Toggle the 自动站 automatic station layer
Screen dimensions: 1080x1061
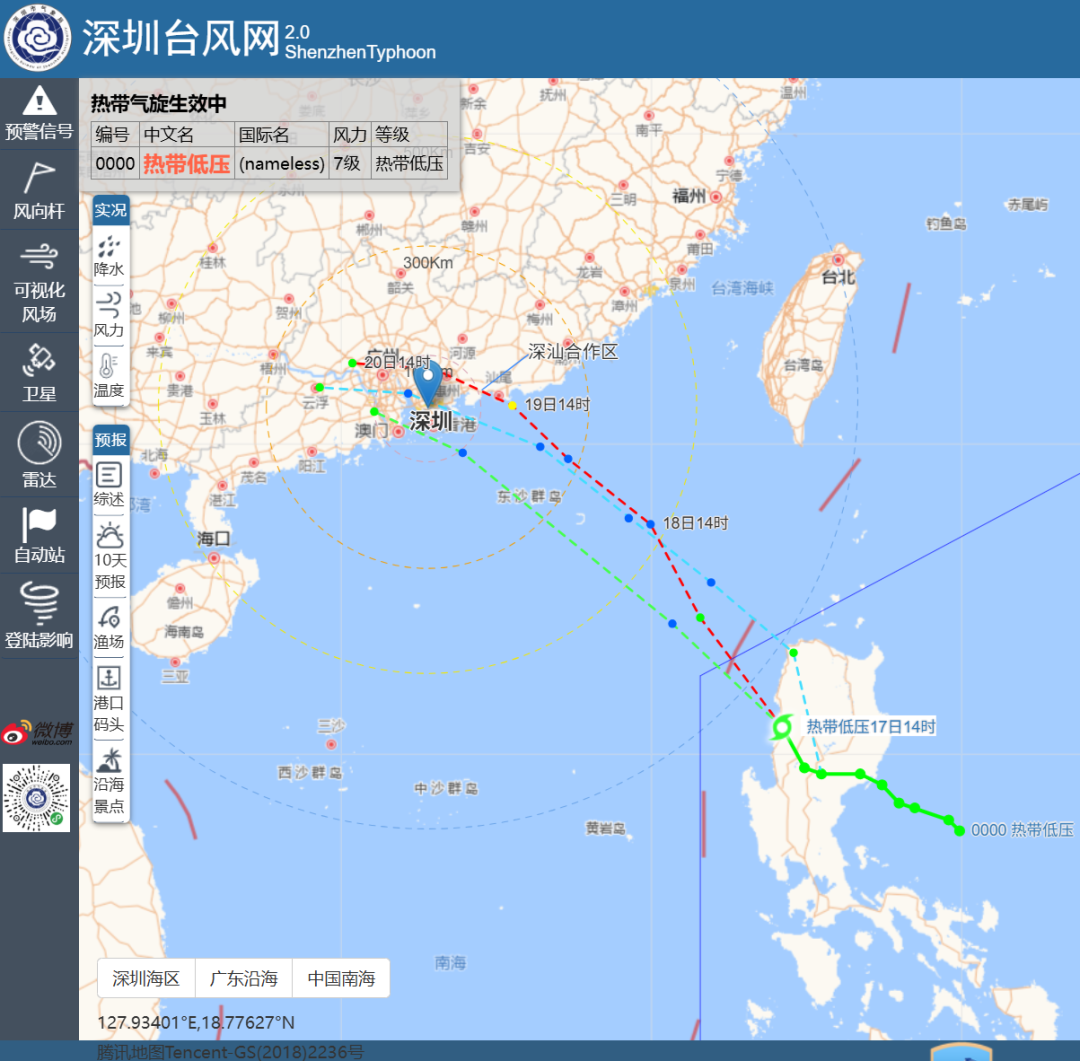pos(39,535)
